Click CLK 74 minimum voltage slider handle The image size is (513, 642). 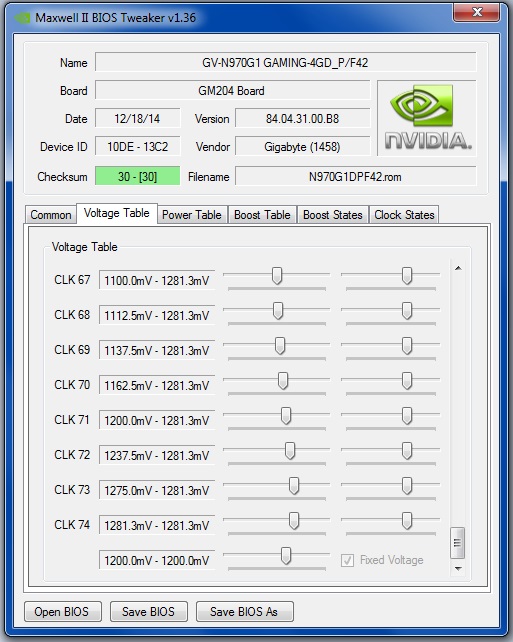[x=294, y=521]
